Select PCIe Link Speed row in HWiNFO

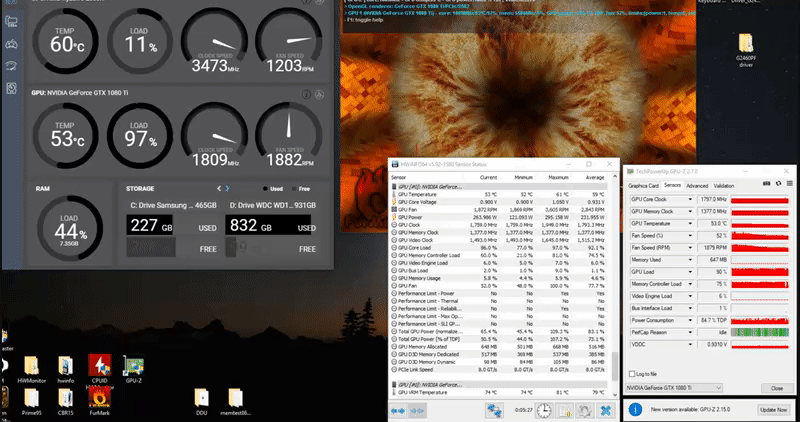[x=499, y=369]
